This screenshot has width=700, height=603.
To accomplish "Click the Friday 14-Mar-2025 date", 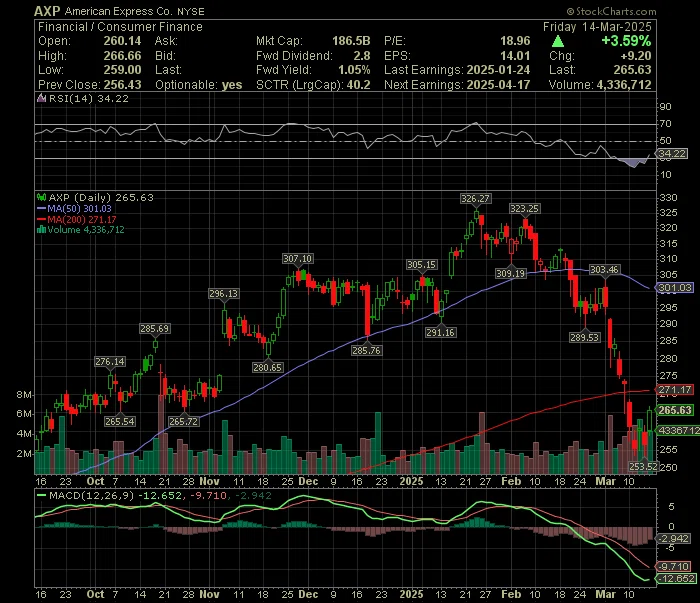I will pyautogui.click(x=597, y=27).
